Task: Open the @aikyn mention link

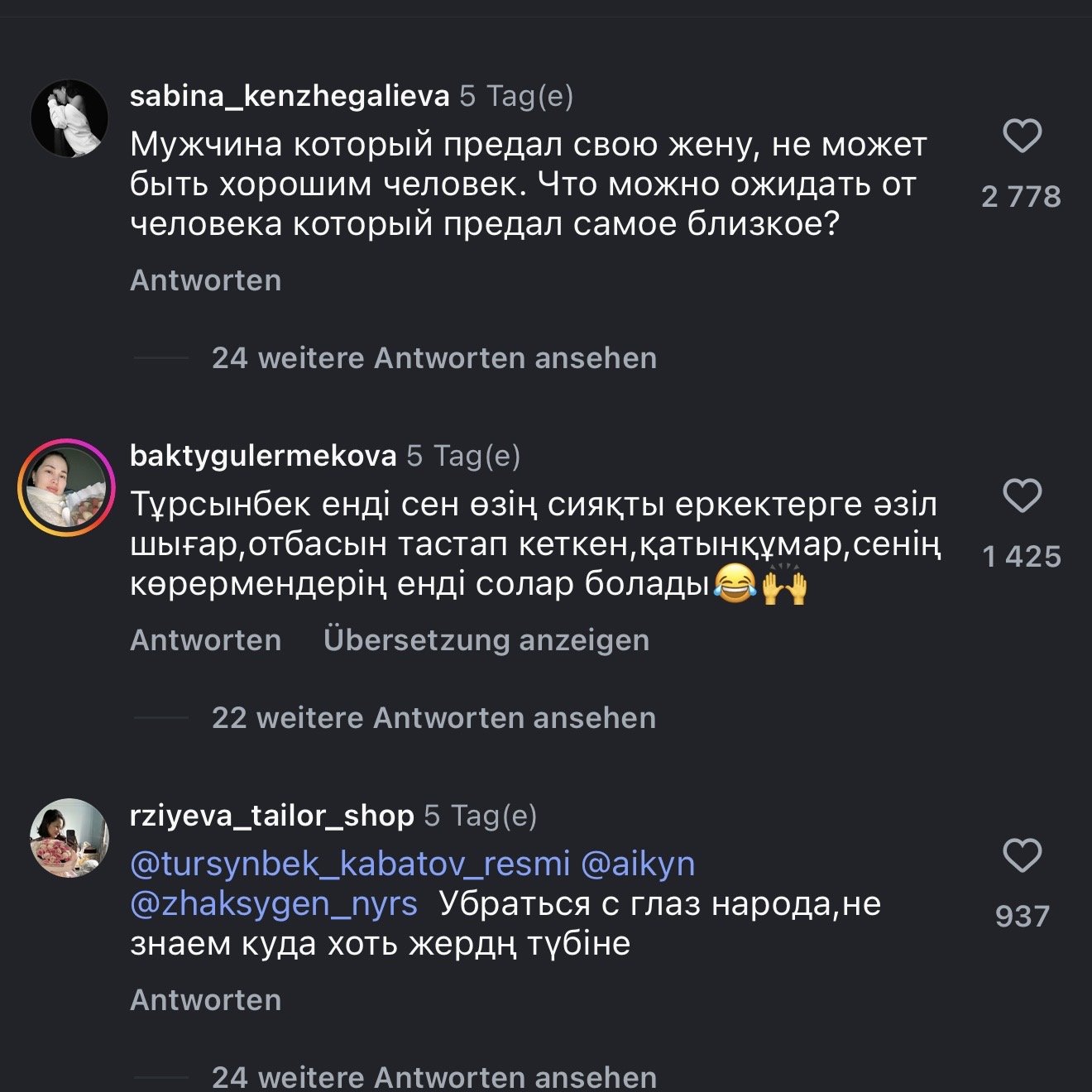Action: pos(638,864)
